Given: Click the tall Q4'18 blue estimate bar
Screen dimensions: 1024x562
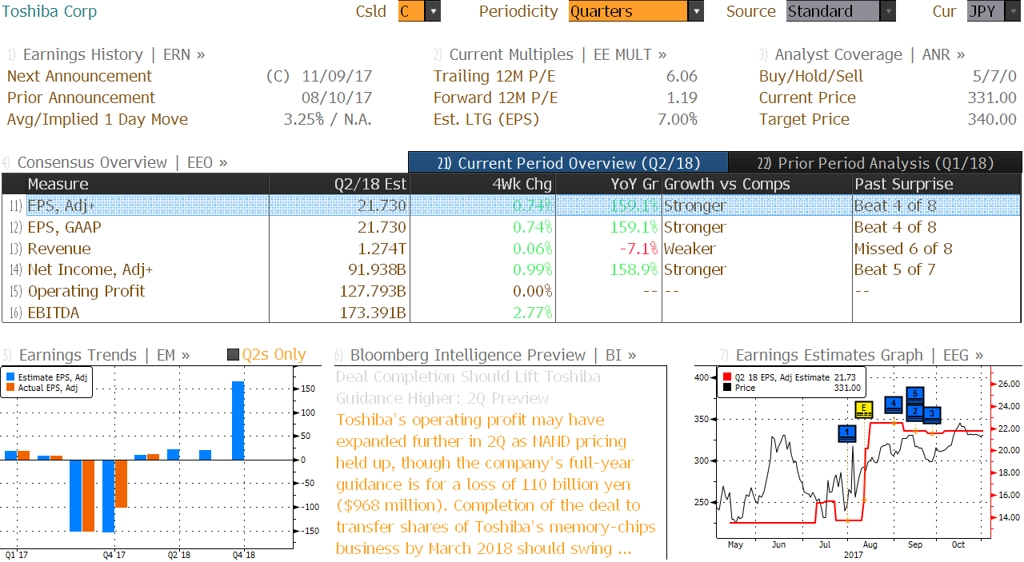Looking at the screenshot, I should click(x=238, y=420).
